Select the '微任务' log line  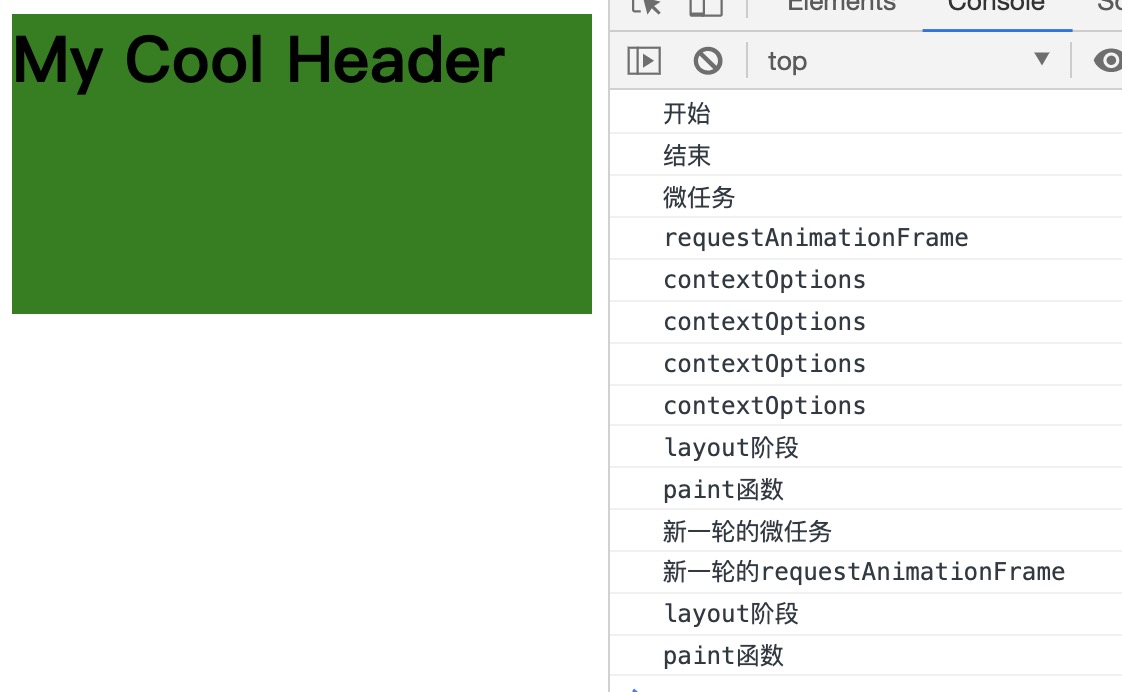pos(699,197)
